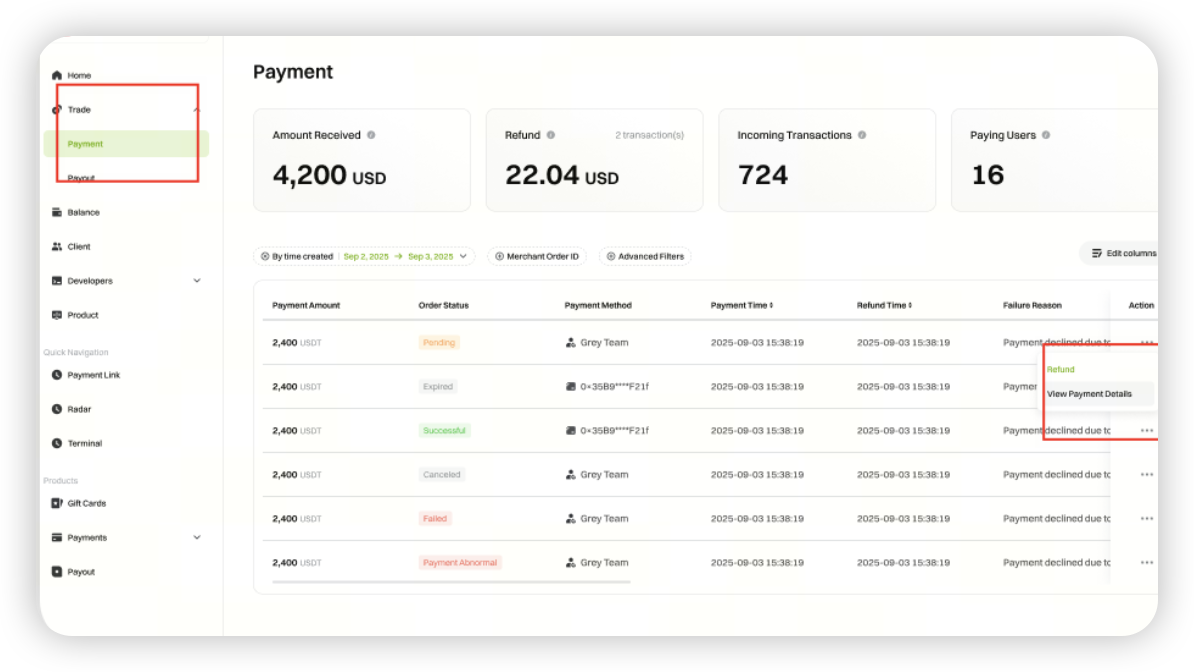Viewport: 1194px width, 672px height.
Task: Sort by Payment Time column header
Action: coord(742,306)
